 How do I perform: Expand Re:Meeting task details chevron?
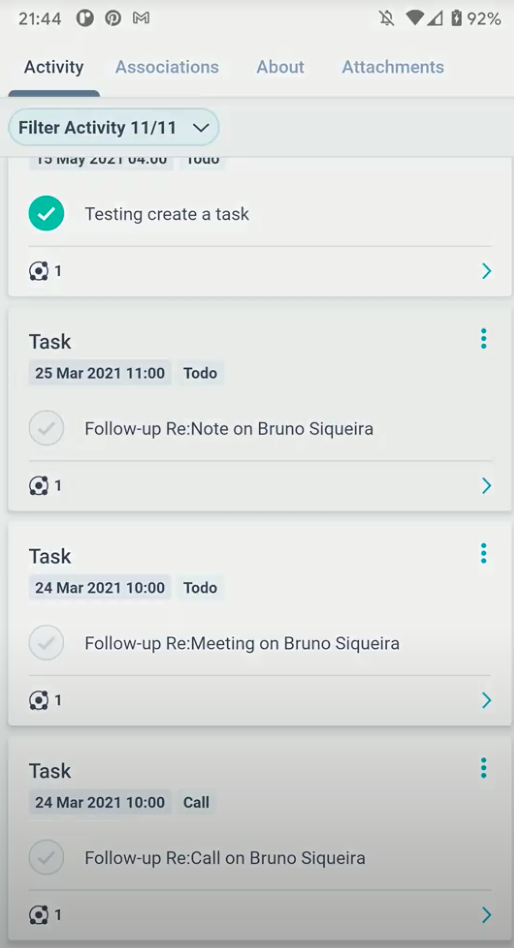click(x=486, y=700)
